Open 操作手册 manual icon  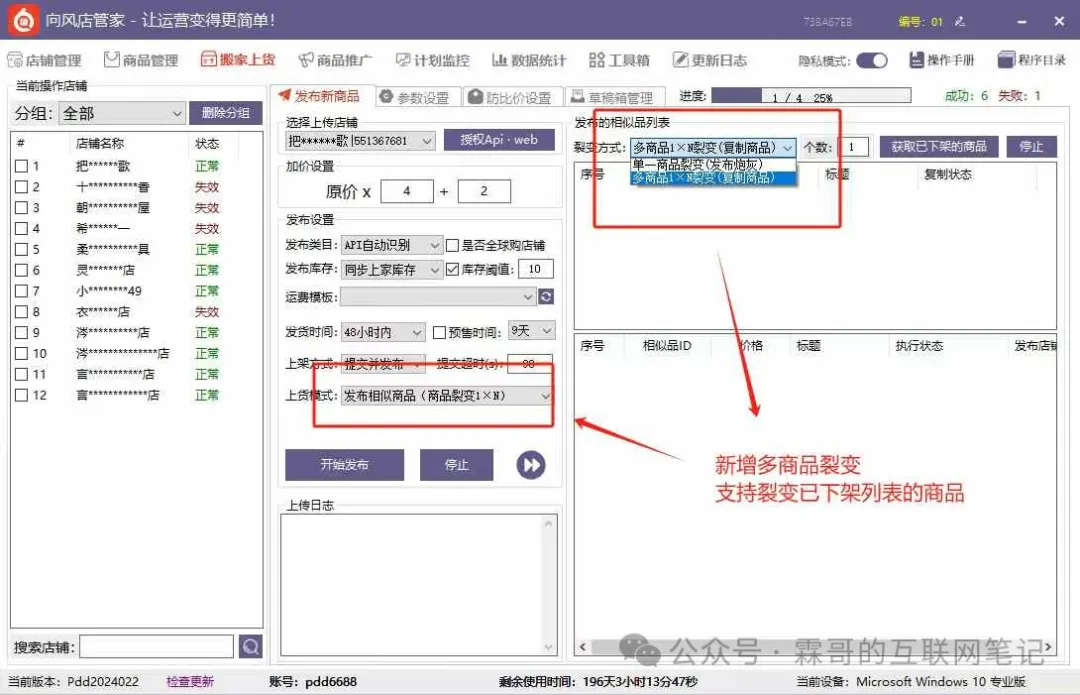tap(917, 61)
